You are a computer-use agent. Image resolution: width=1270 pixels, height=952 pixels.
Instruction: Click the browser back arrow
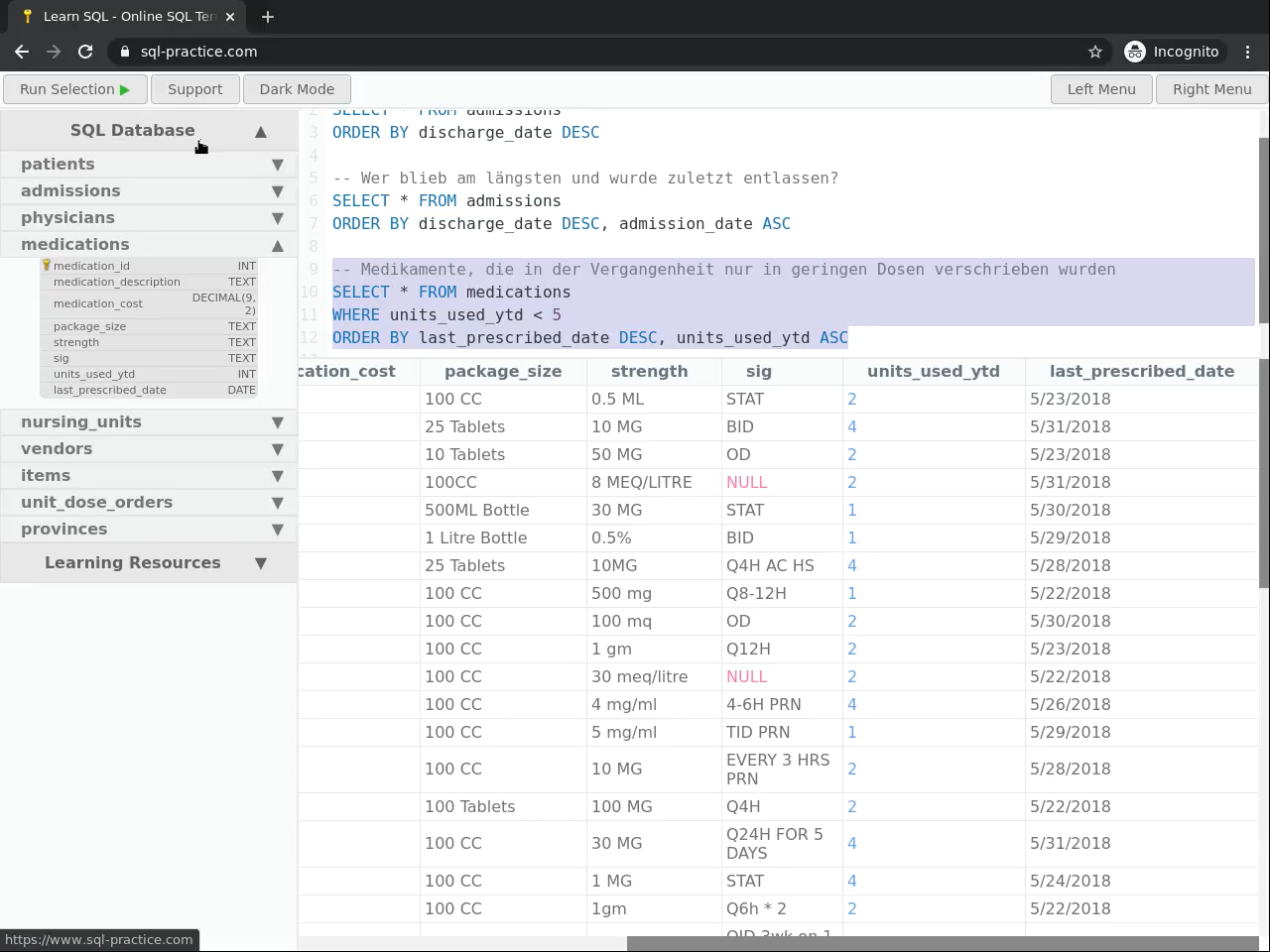(x=22, y=52)
